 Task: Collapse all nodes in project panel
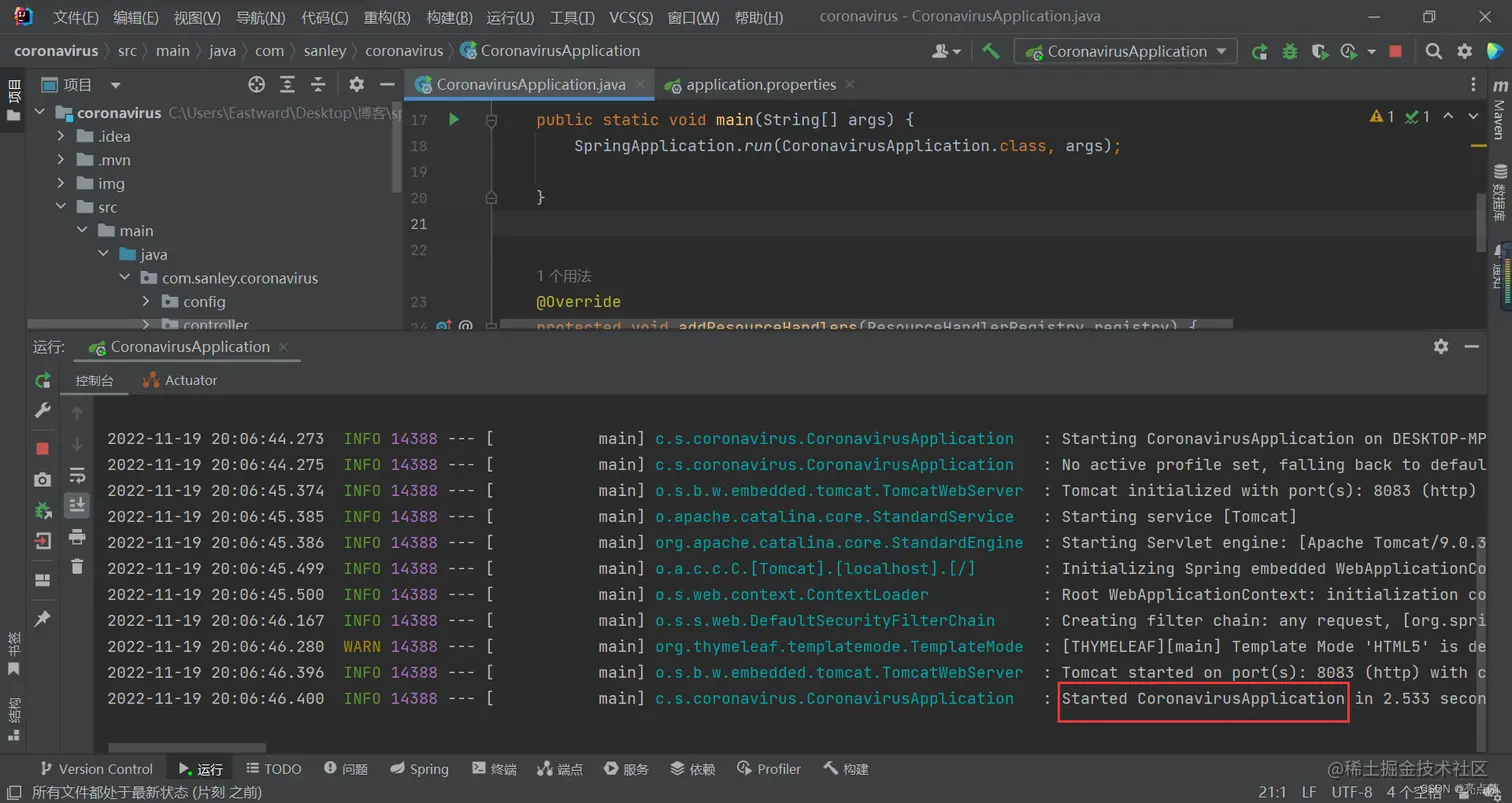[318, 85]
